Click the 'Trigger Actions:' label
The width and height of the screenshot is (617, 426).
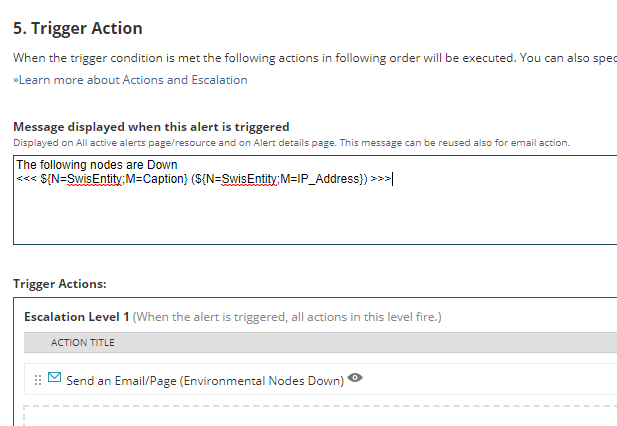pyautogui.click(x=59, y=284)
